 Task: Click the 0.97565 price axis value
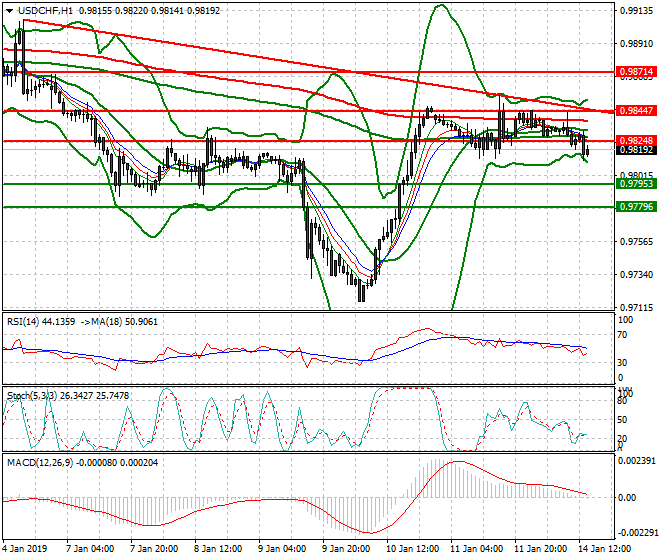[636, 242]
